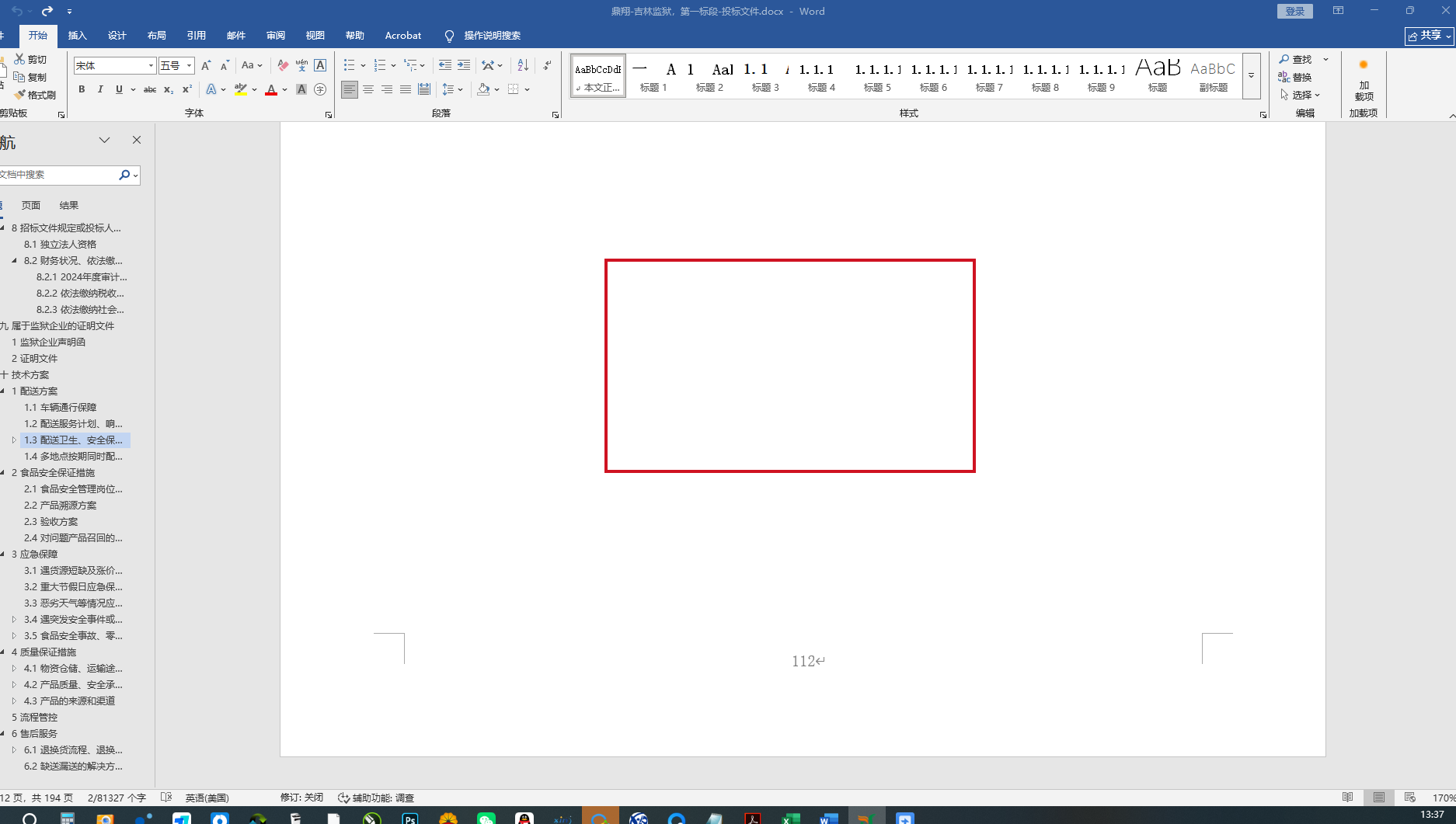Collapse the '1 配送方案' outline node
Image resolution: width=1456 pixels, height=824 pixels.
pyautogui.click(x=4, y=391)
